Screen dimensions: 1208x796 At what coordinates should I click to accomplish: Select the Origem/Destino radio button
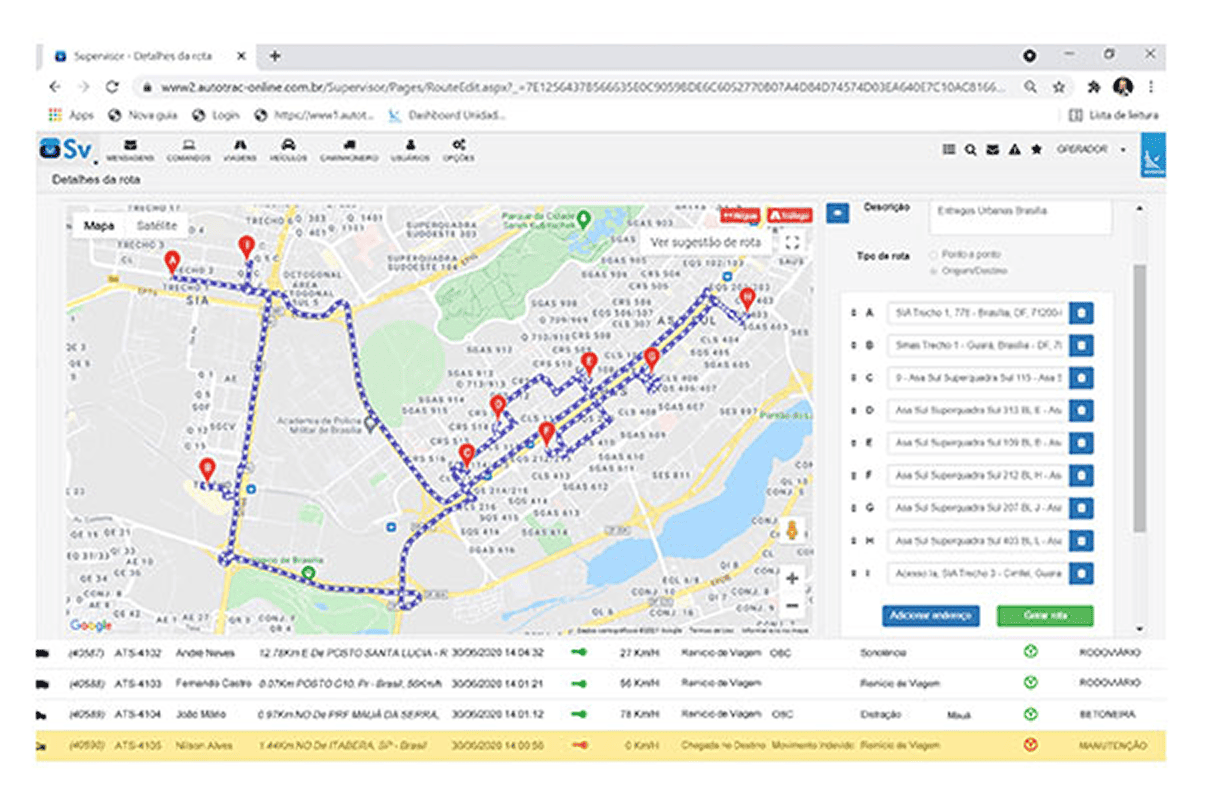[x=934, y=271]
